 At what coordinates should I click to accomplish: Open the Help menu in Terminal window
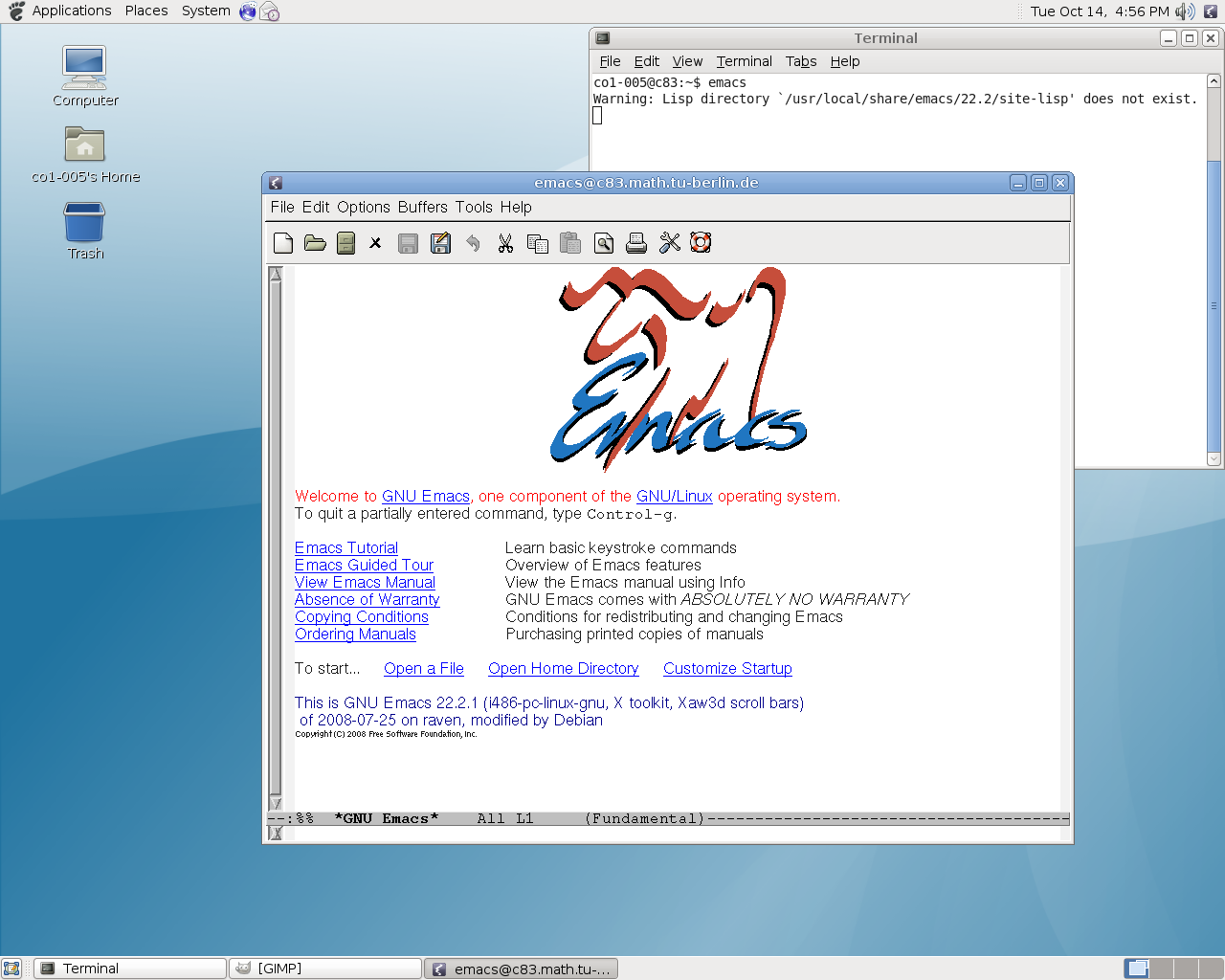[x=845, y=61]
